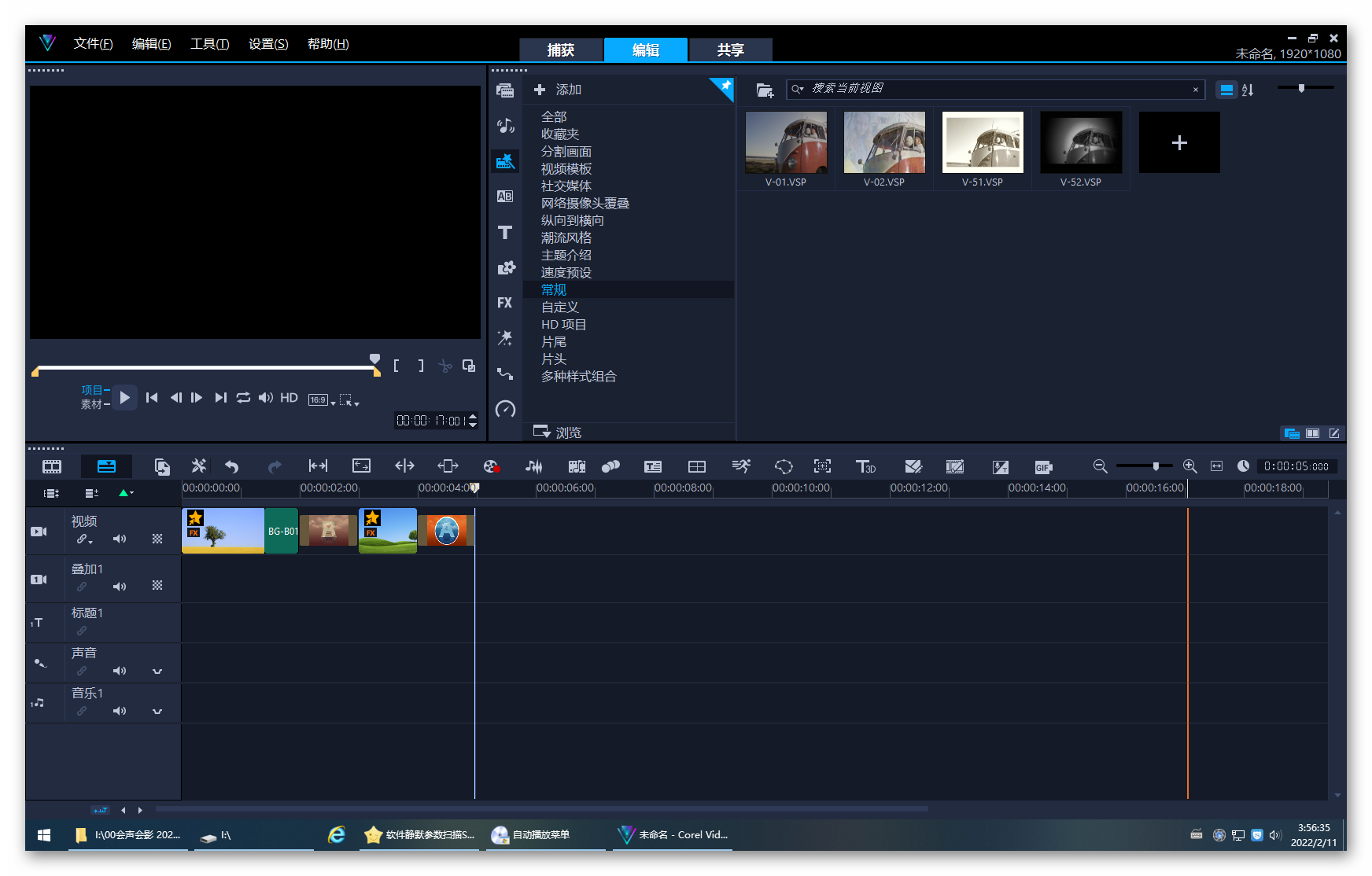Open the multi-camera editor grid icon
This screenshot has width=1372, height=876.
pyautogui.click(x=697, y=466)
